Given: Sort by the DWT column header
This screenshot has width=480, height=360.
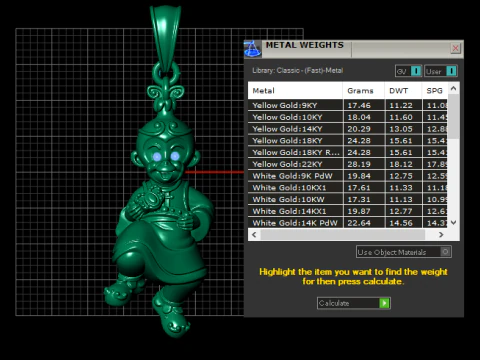Looking at the screenshot, I should coord(403,91).
